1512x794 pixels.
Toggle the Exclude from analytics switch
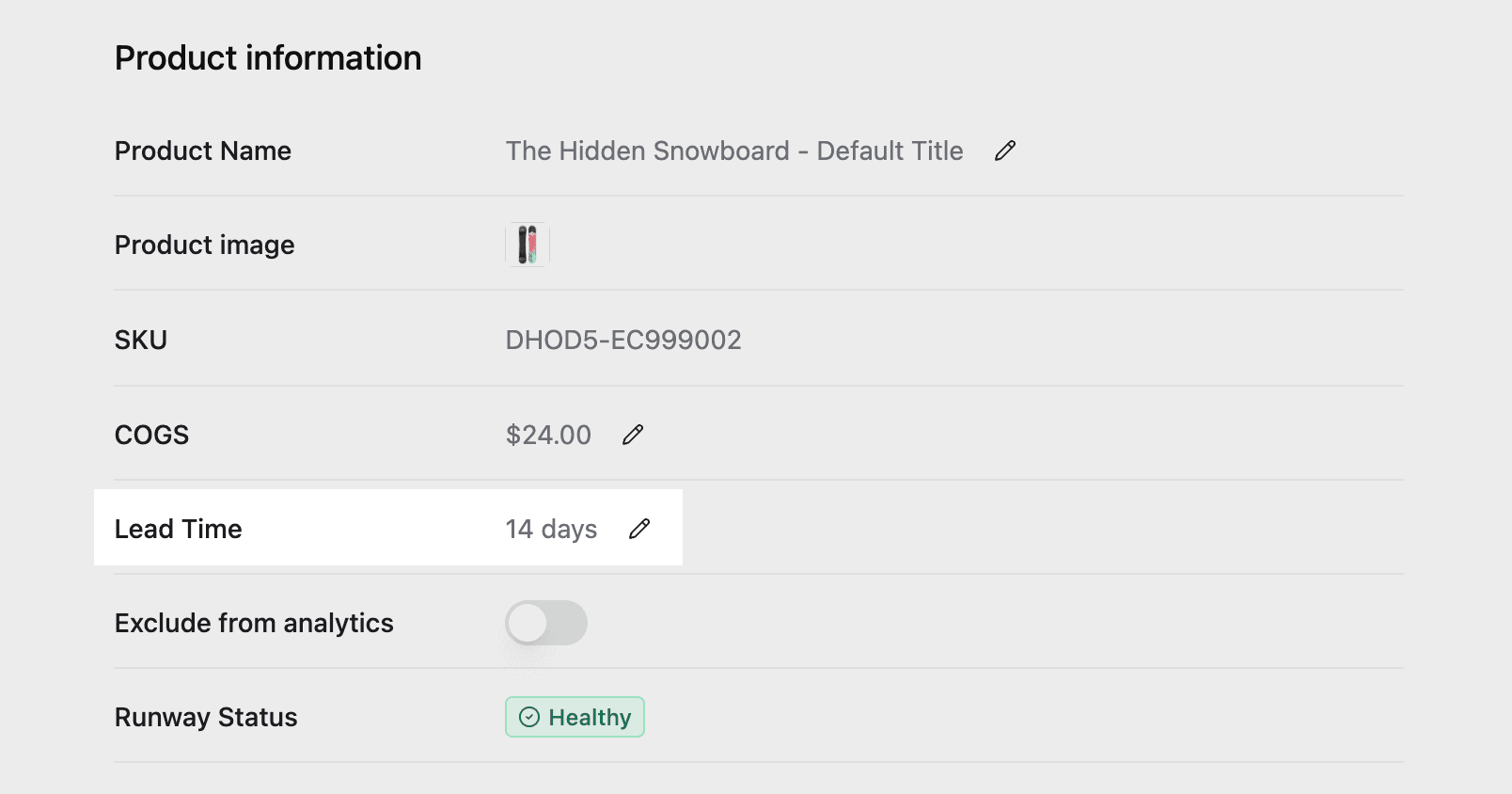pos(546,623)
